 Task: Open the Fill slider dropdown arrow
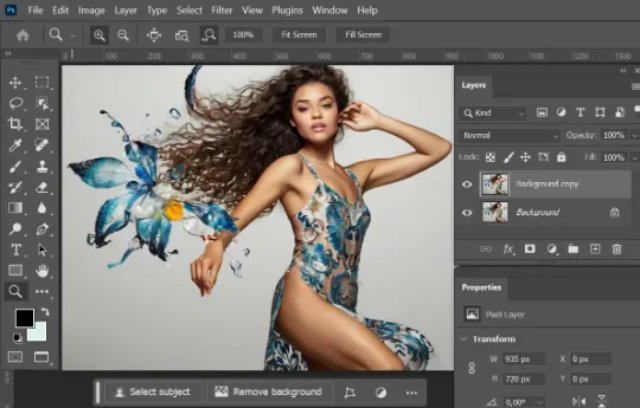(x=634, y=157)
